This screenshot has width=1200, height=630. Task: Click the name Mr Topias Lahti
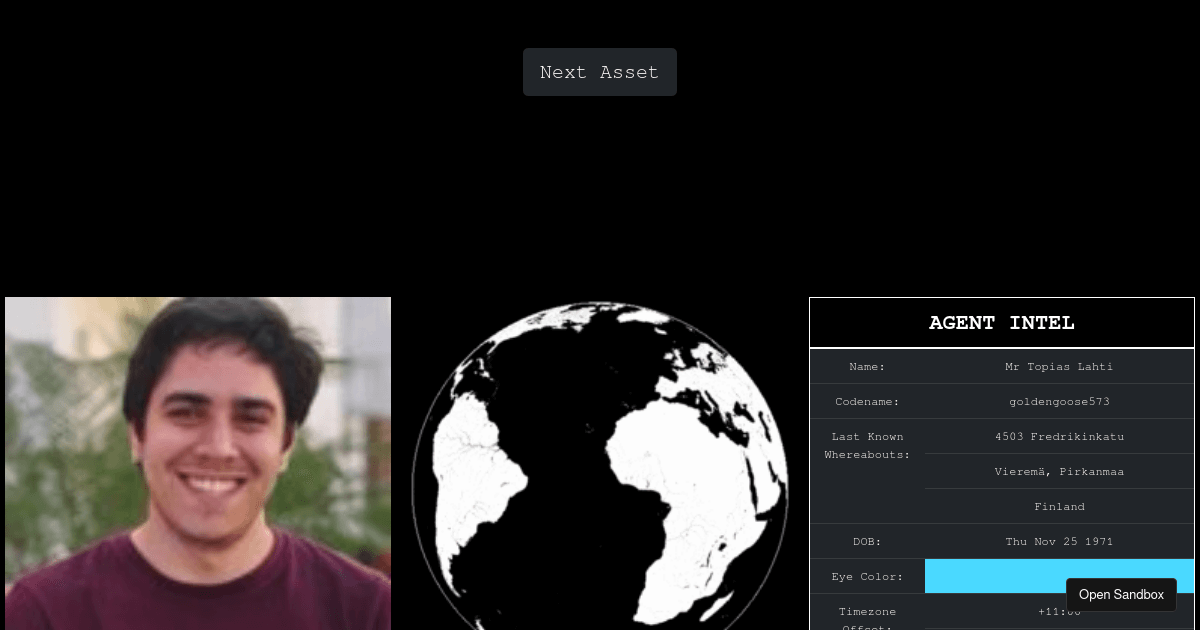(1059, 367)
